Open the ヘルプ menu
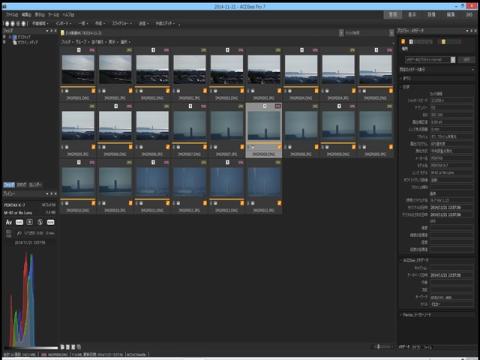This screenshot has height=360, width=480. tap(68, 15)
